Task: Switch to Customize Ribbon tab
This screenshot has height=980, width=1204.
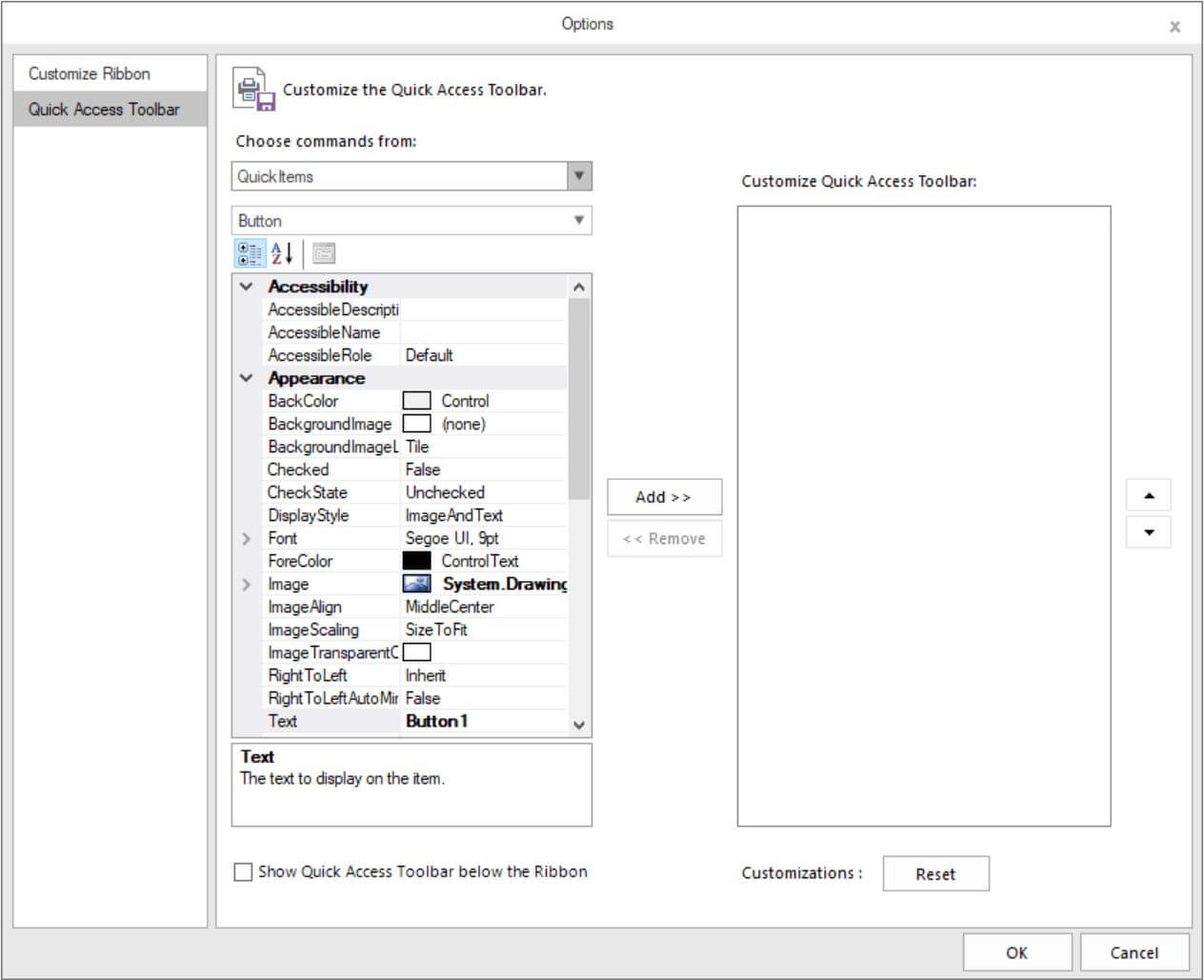Action: click(90, 73)
